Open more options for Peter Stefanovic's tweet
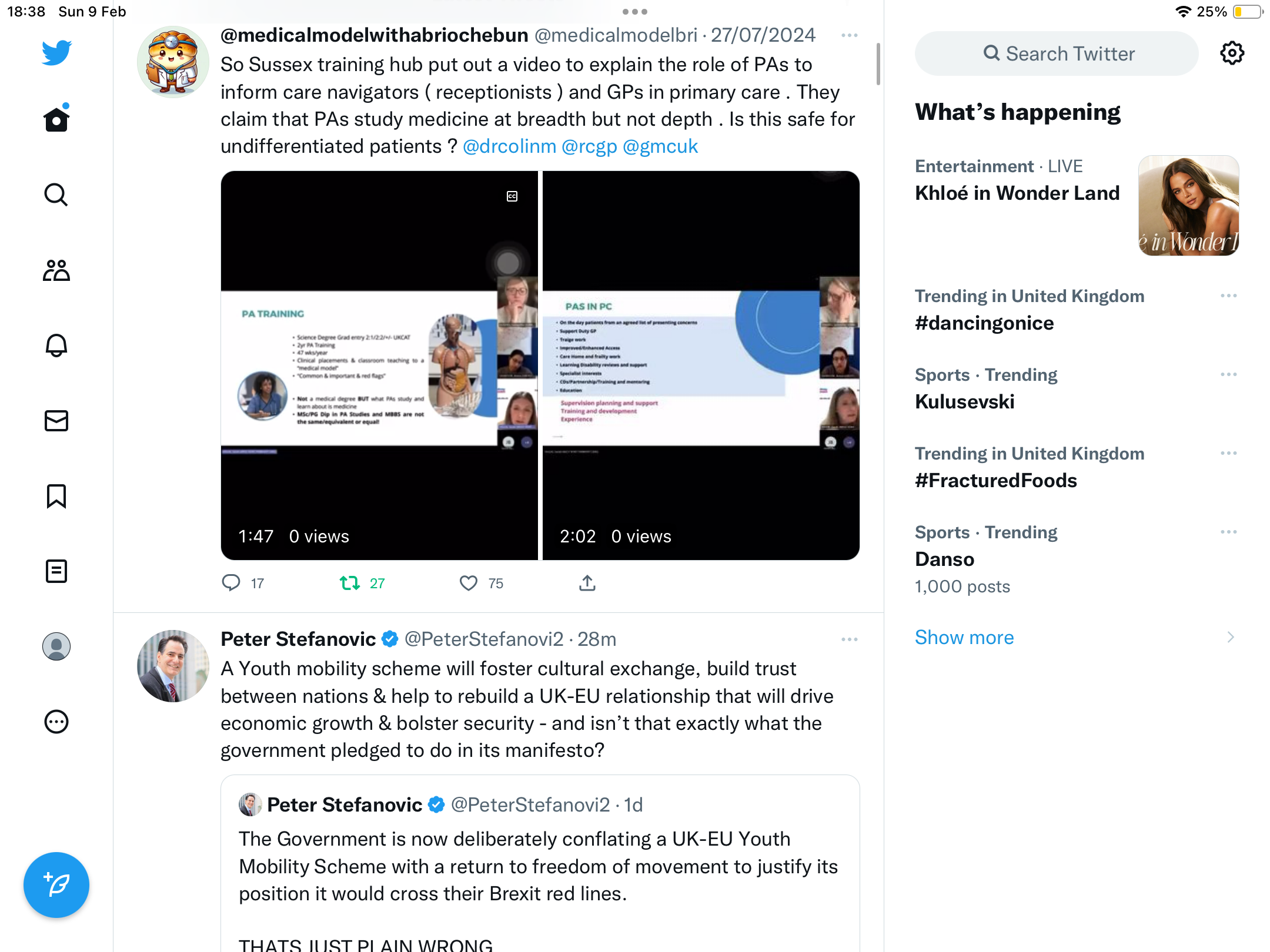Screen dimensions: 1270x952 pos(850,639)
